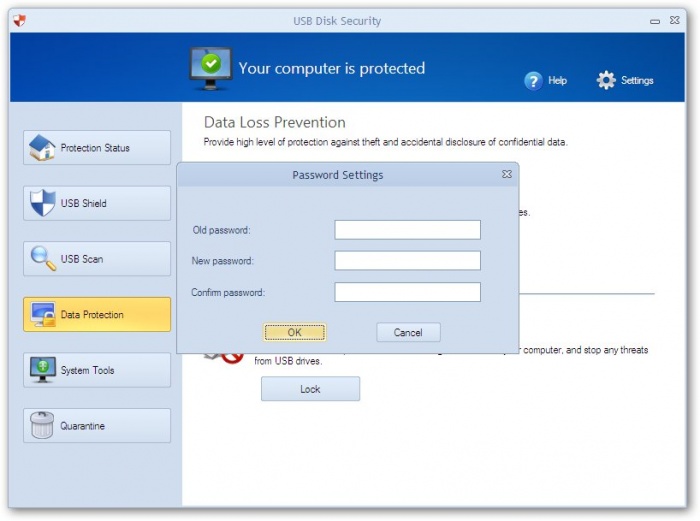Click the System Tools monitor icon
Image resolution: width=700 pixels, height=521 pixels.
pyautogui.click(x=42, y=370)
